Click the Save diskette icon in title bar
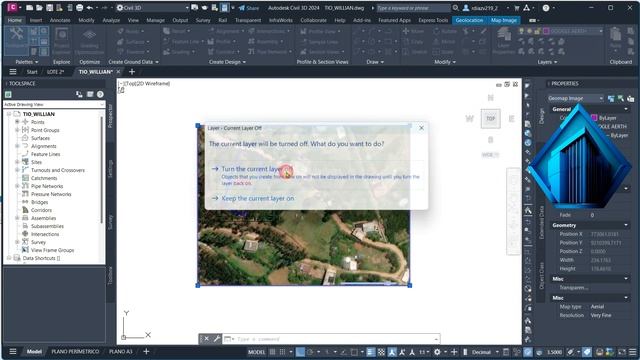This screenshot has height=360, width=640. point(49,8)
